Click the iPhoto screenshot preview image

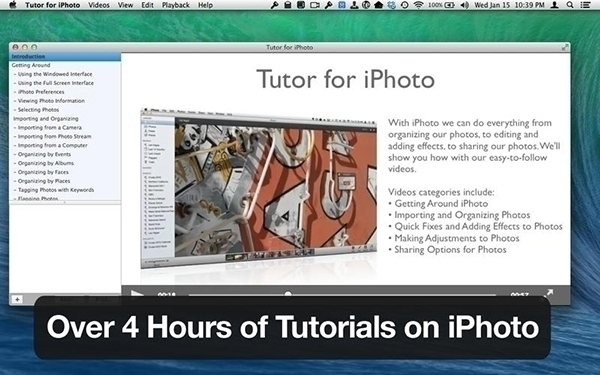point(259,188)
